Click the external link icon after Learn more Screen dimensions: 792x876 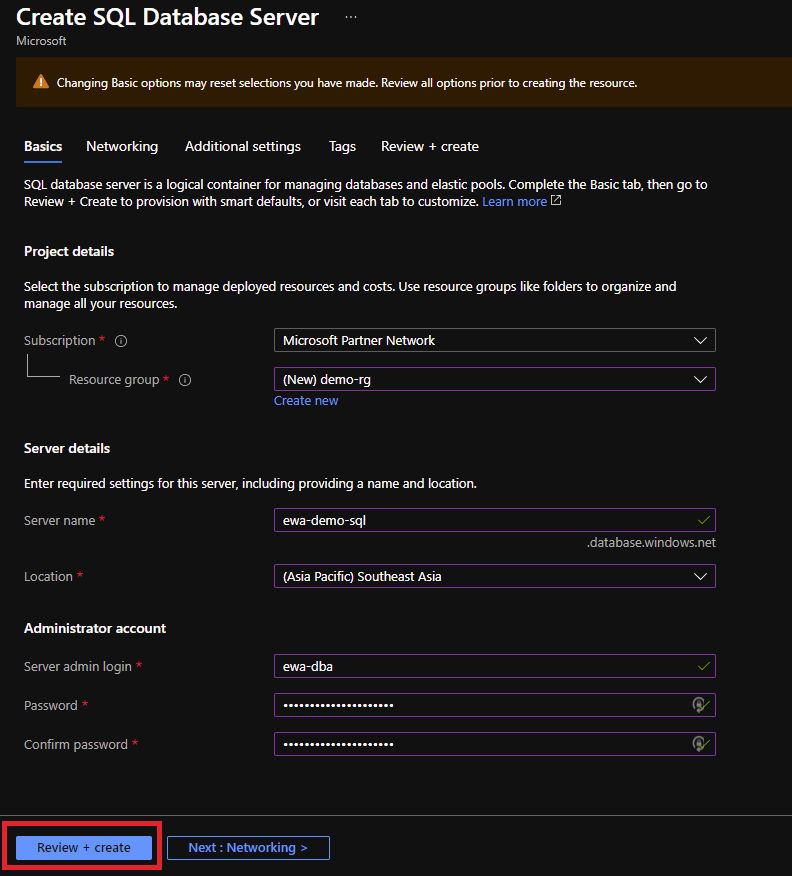pyautogui.click(x=556, y=201)
